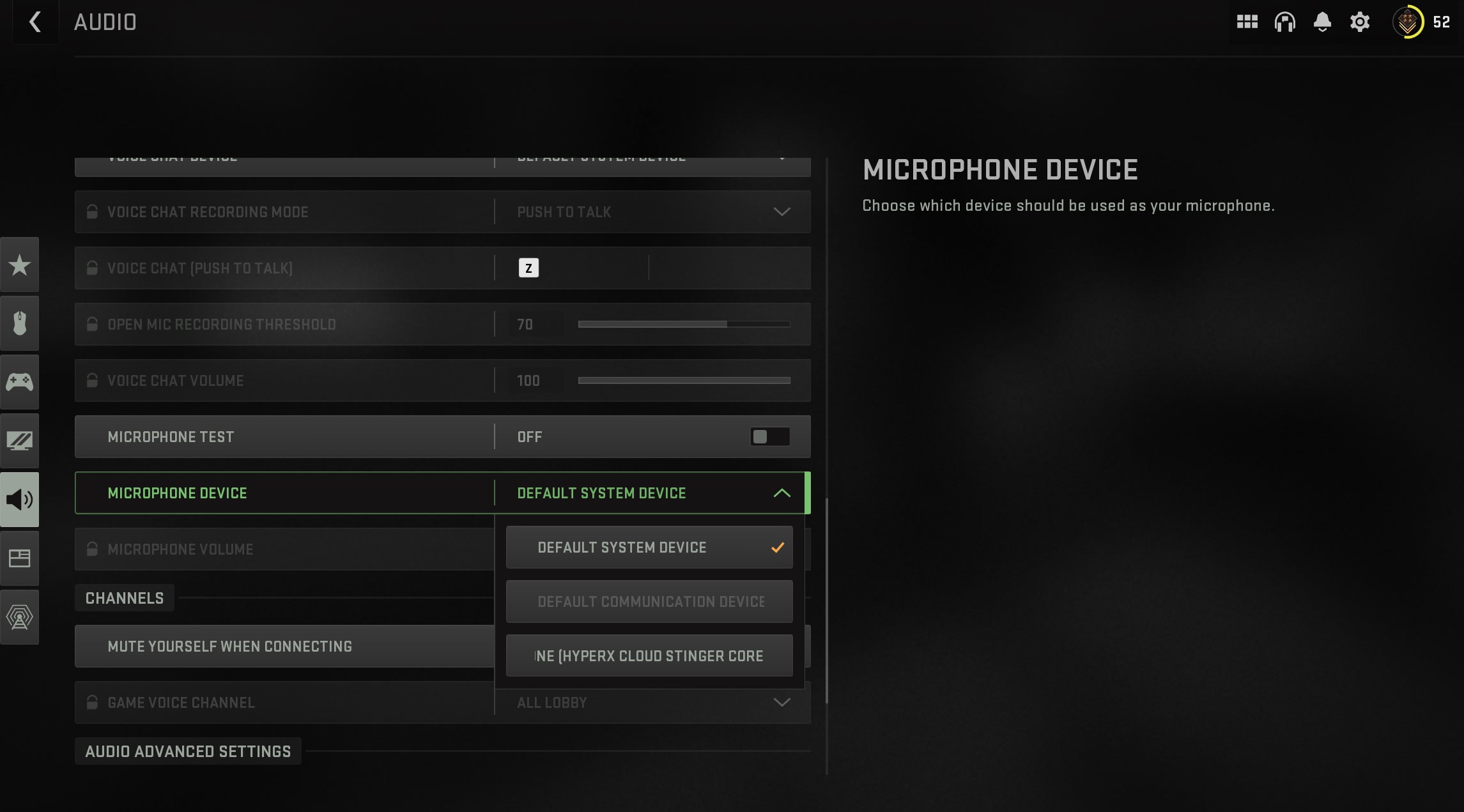Open the grid menu icon
Screen dimensions: 1464x812
[1247, 22]
